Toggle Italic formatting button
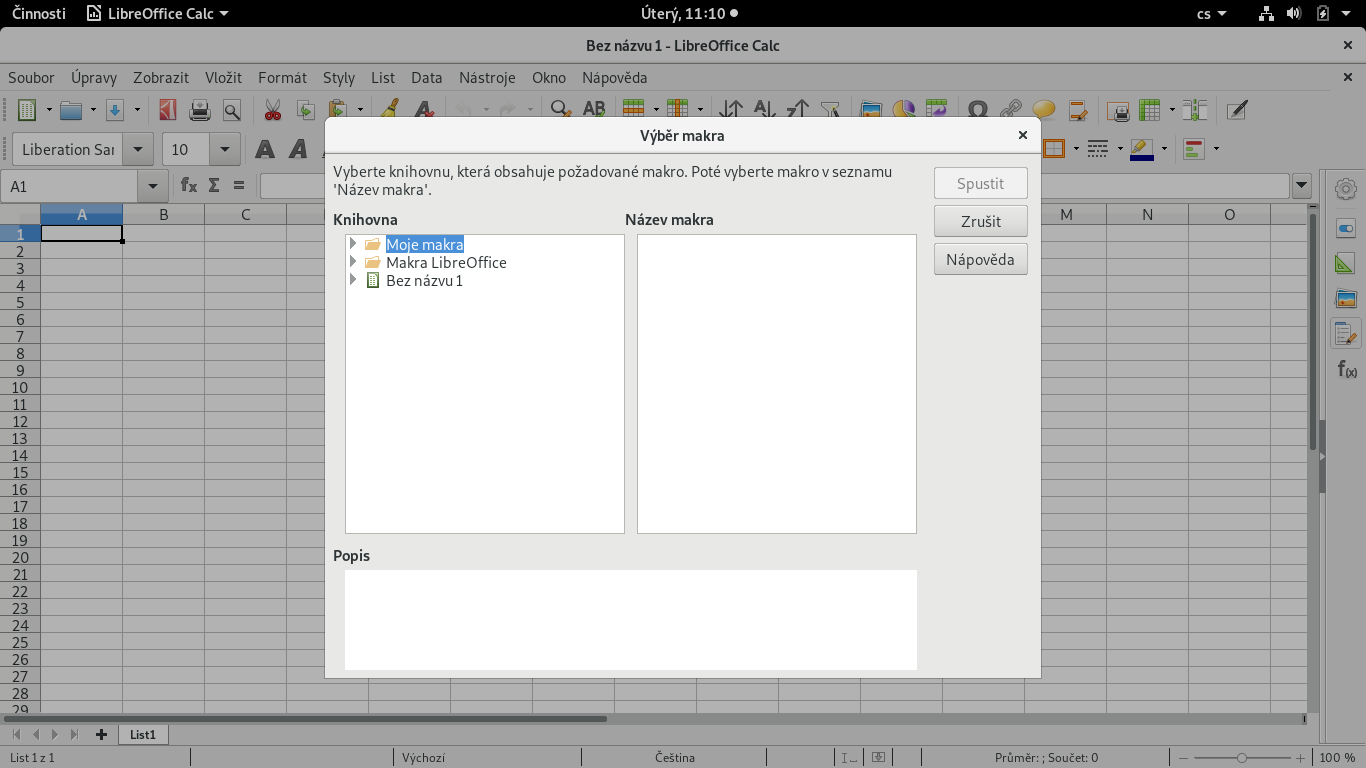The image size is (1366, 768). pos(298,149)
